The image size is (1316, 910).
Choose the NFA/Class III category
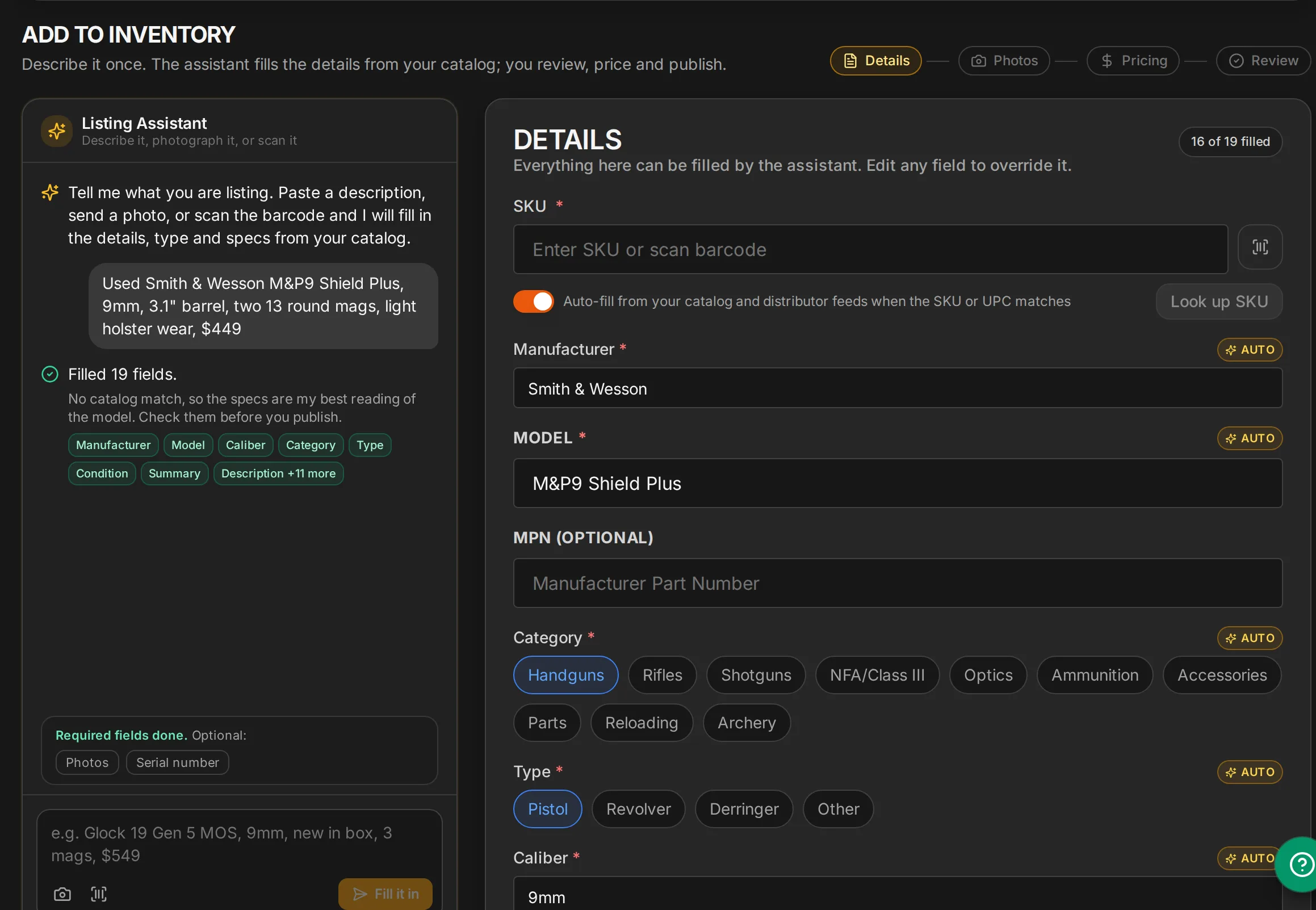(x=877, y=674)
